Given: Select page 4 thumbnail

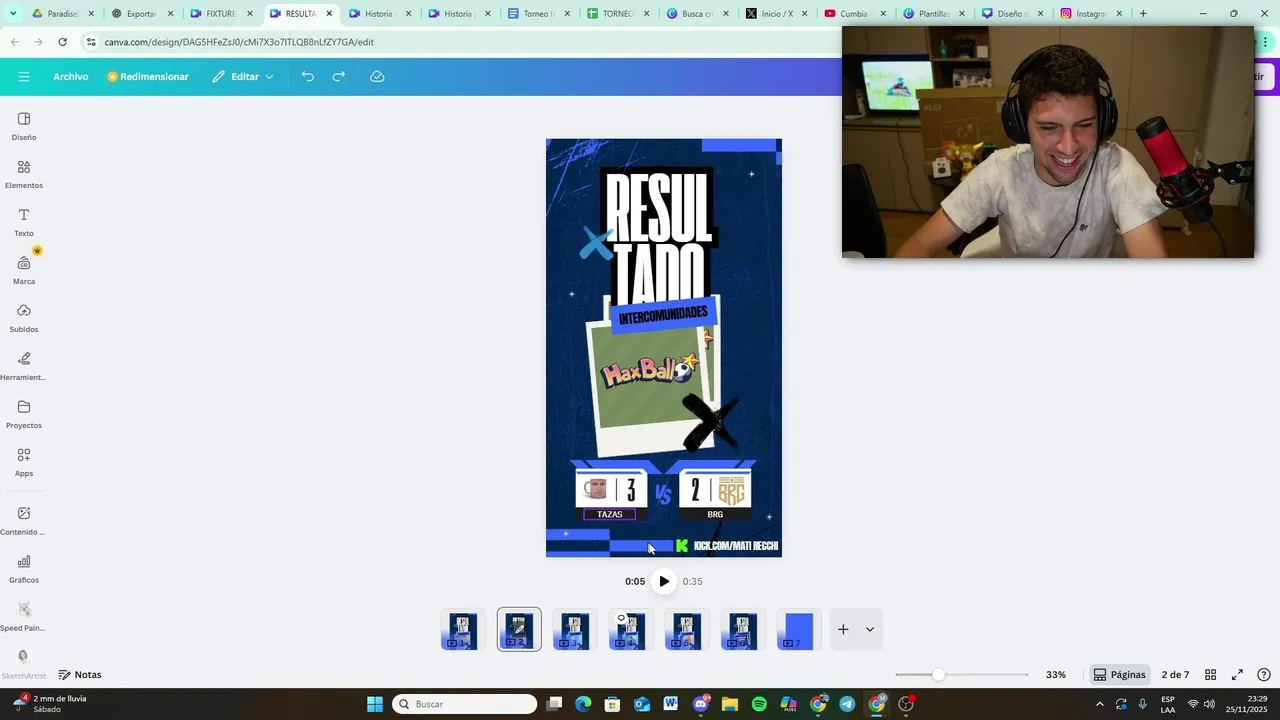Looking at the screenshot, I should point(631,630).
